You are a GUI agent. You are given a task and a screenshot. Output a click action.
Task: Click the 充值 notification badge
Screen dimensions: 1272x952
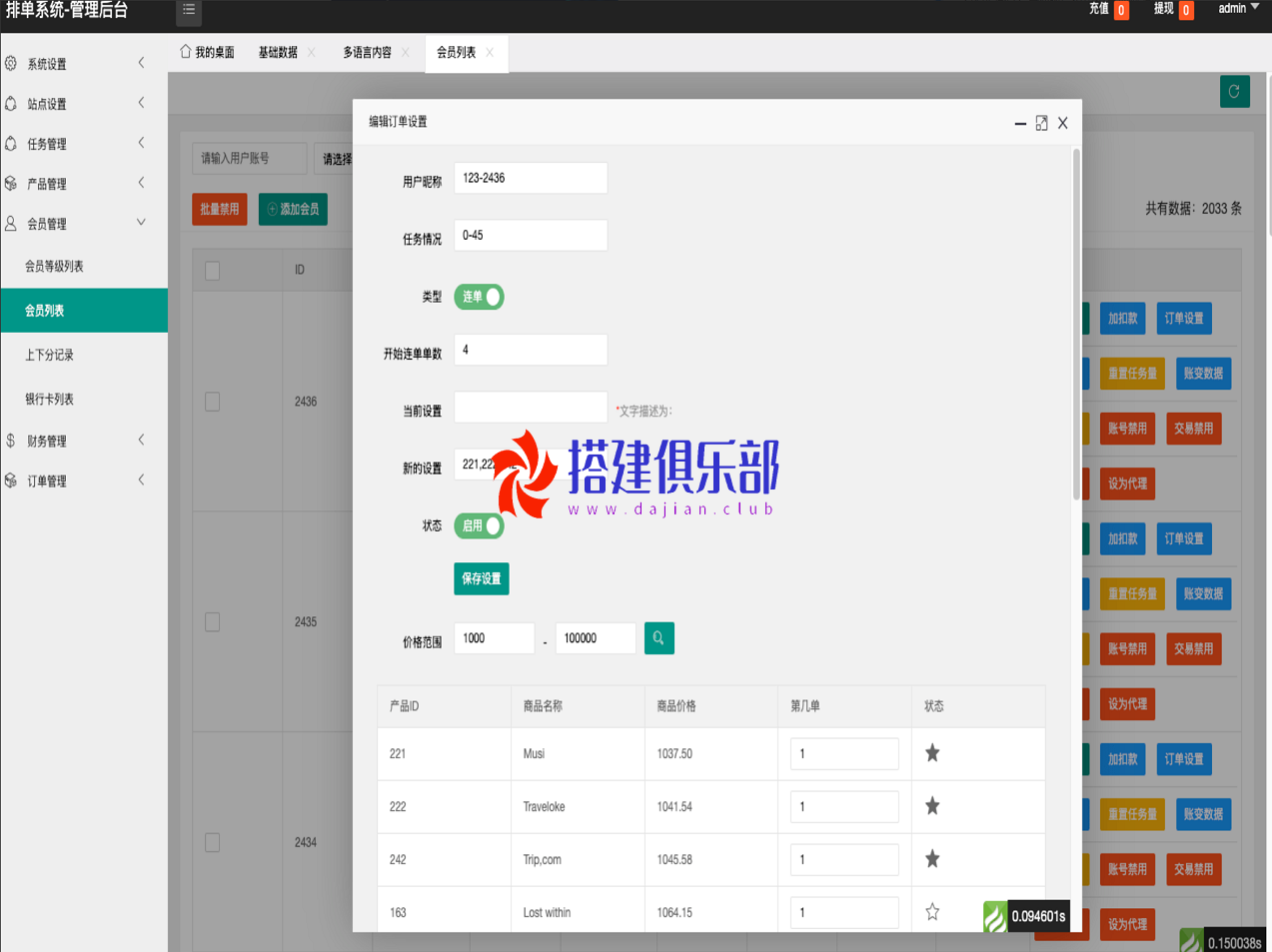tap(1122, 10)
